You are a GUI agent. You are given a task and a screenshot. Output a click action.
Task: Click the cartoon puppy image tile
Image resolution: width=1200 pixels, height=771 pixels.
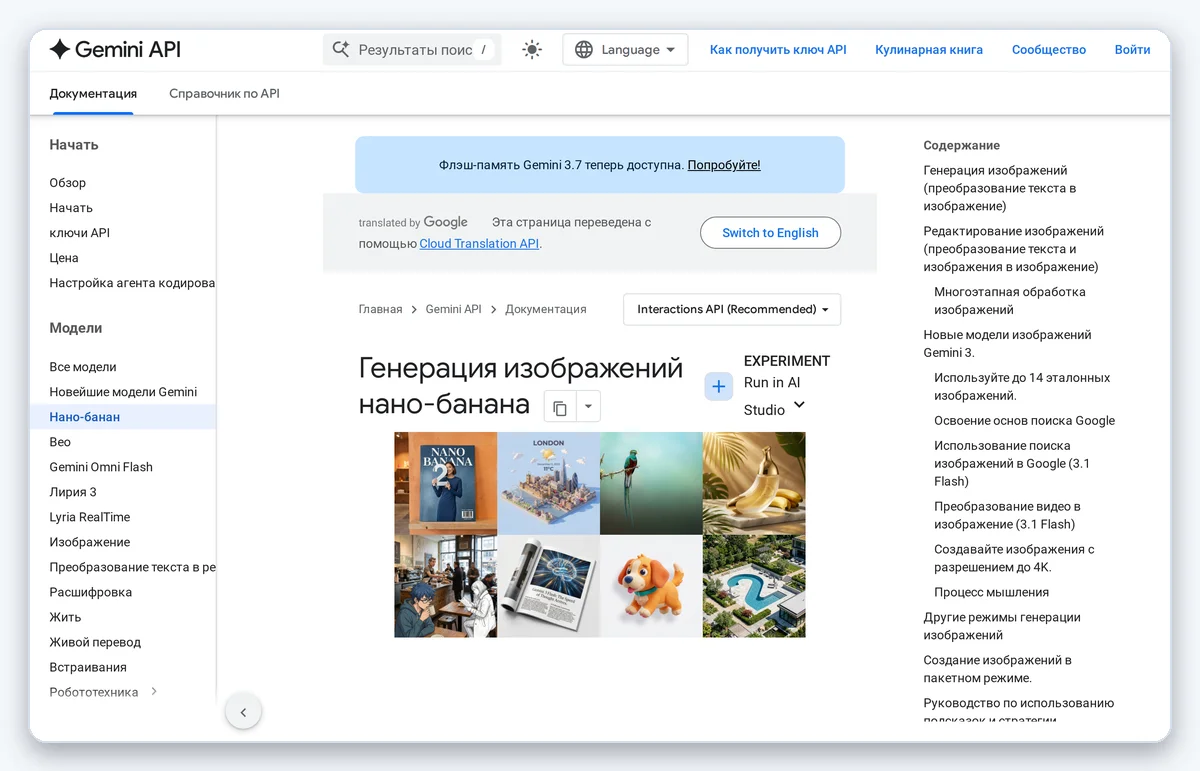[x=651, y=586]
